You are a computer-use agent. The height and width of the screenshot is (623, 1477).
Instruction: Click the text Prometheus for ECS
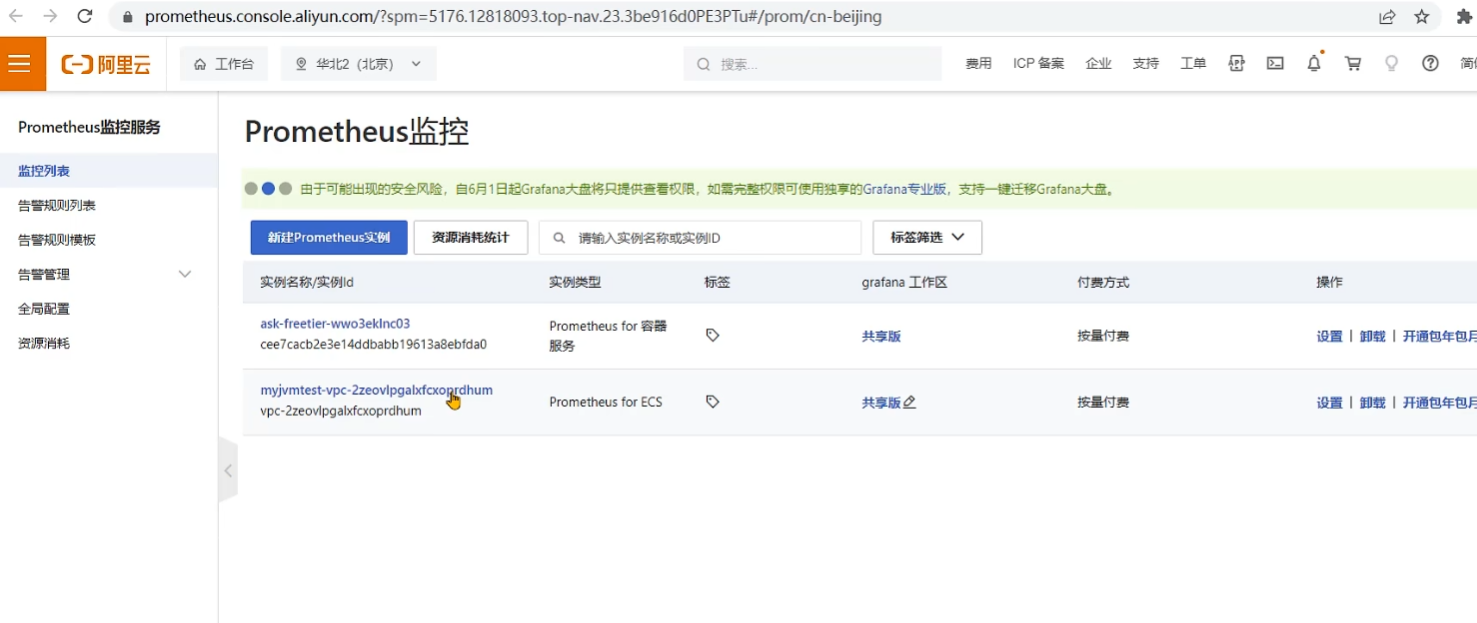(x=605, y=402)
